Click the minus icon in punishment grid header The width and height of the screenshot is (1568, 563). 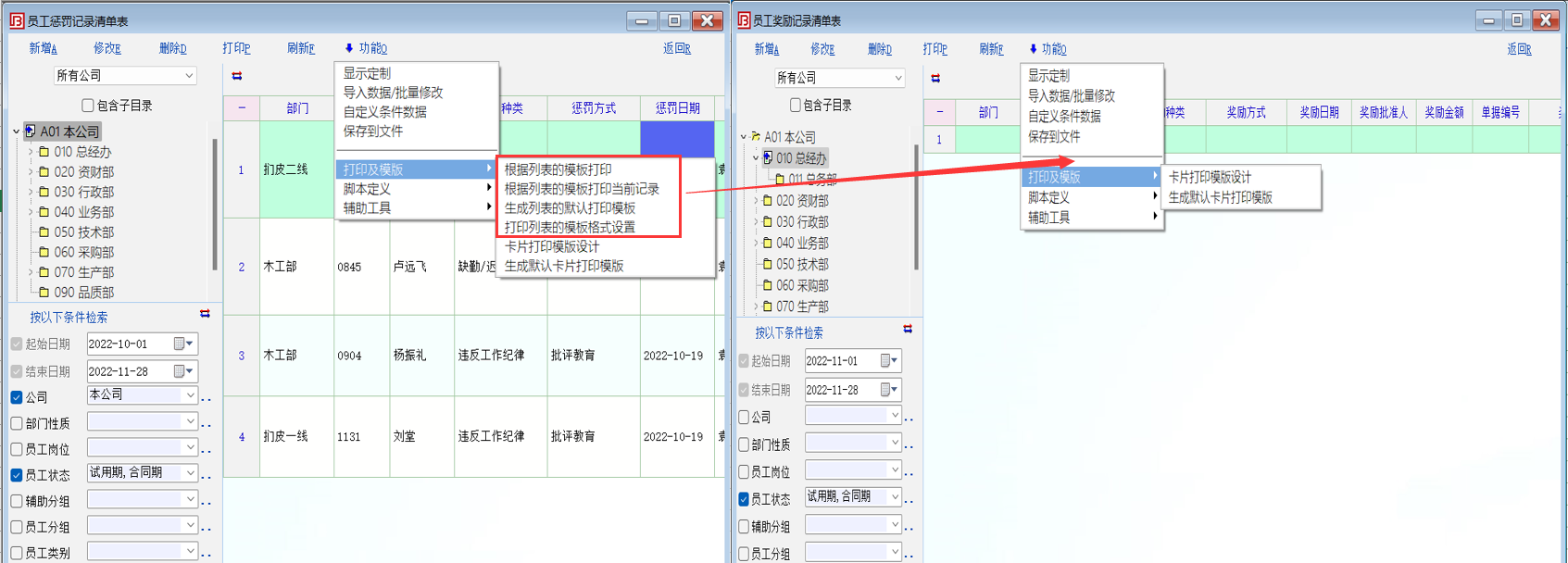[242, 108]
